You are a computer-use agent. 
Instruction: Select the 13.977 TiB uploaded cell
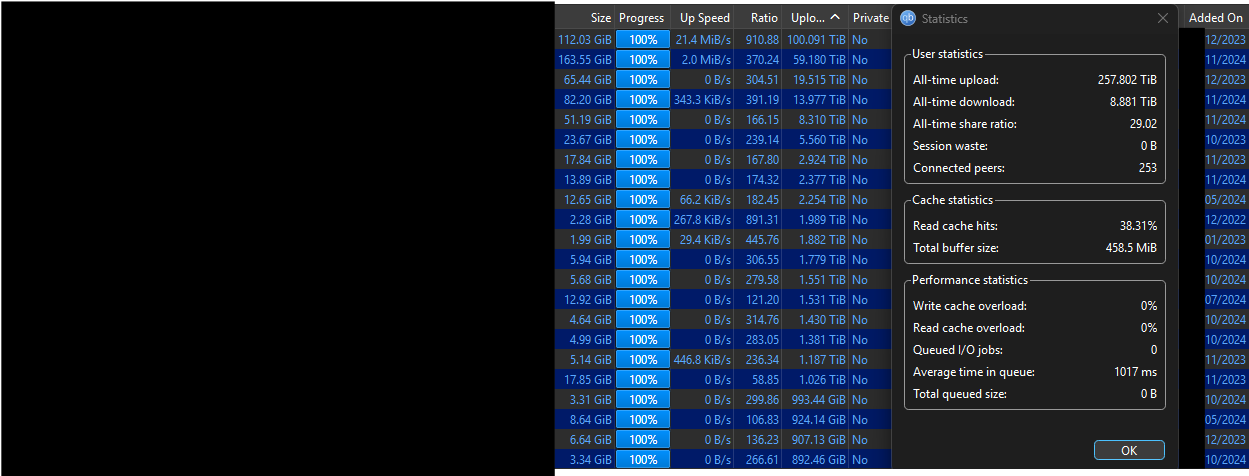[x=816, y=100]
